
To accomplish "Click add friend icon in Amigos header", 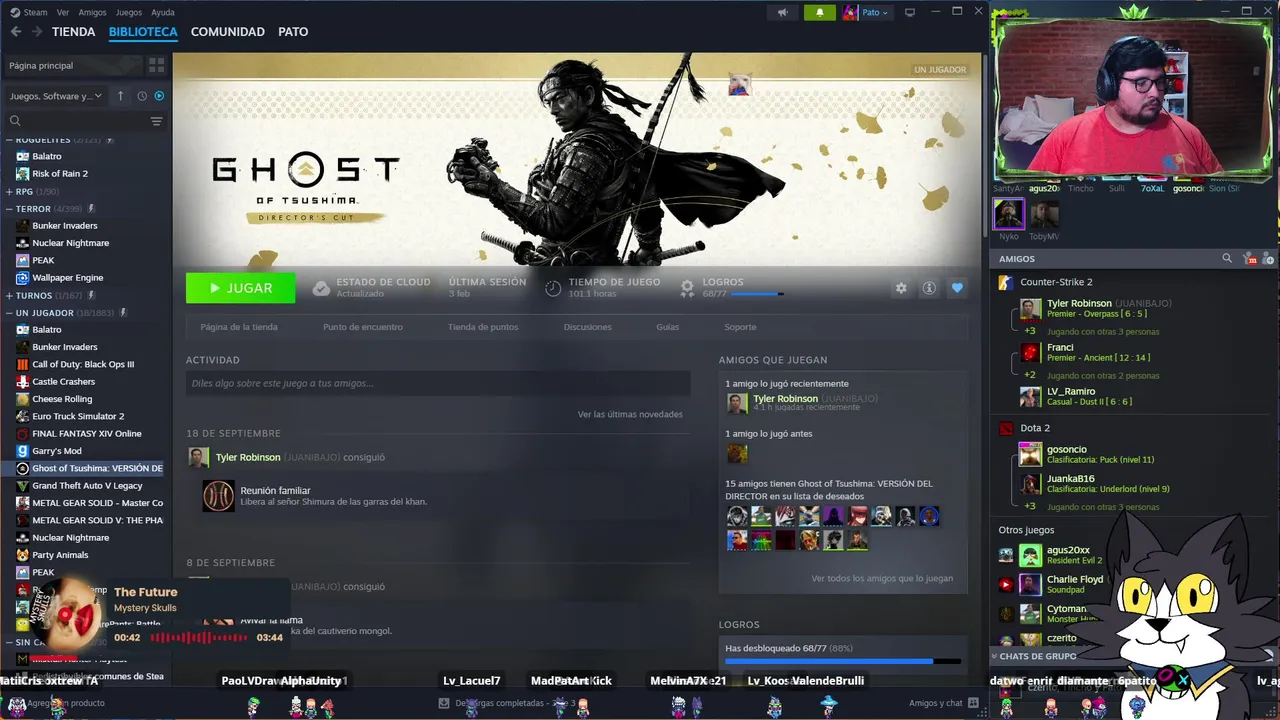I will [x=1268, y=258].
